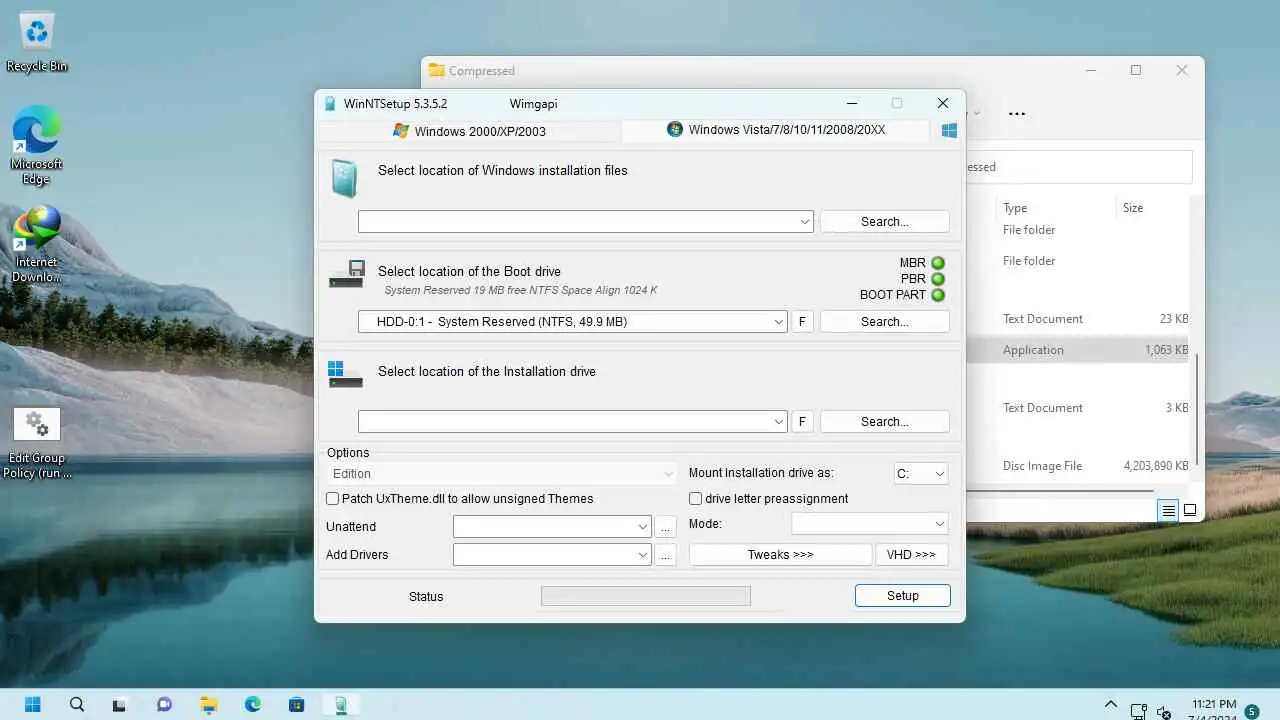Switch to details view in Compressed window
This screenshot has width=1280, height=720.
1168,510
